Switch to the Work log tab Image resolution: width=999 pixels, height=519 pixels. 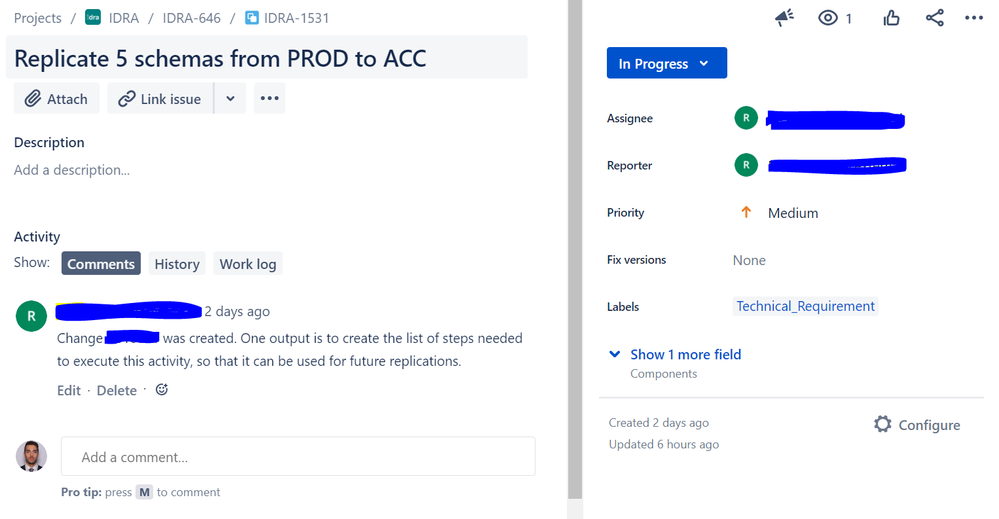[248, 264]
